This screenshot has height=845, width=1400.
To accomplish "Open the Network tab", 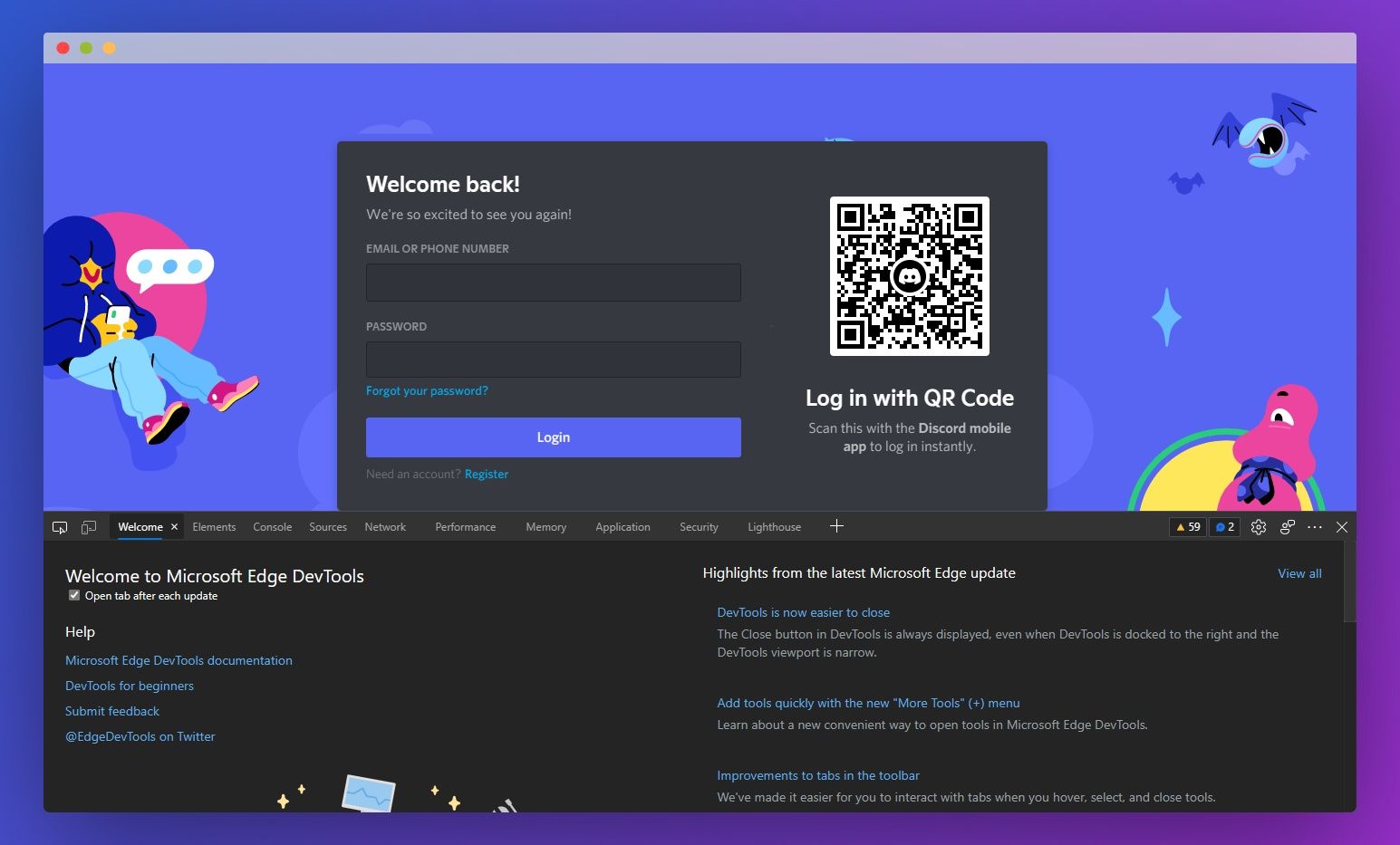I will click(385, 527).
